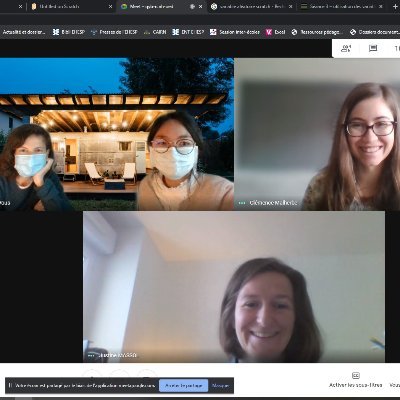400x400 pixels.
Task: Switch to the tab right of Meet
Action: (252, 6)
